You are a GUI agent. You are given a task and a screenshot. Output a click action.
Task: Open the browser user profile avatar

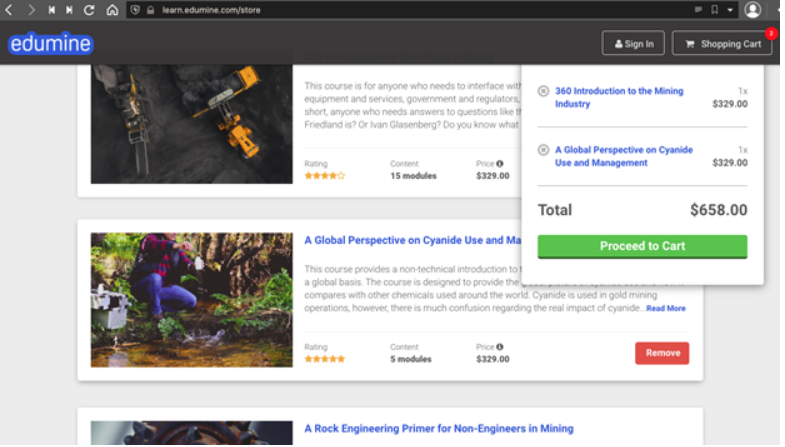pos(752,10)
